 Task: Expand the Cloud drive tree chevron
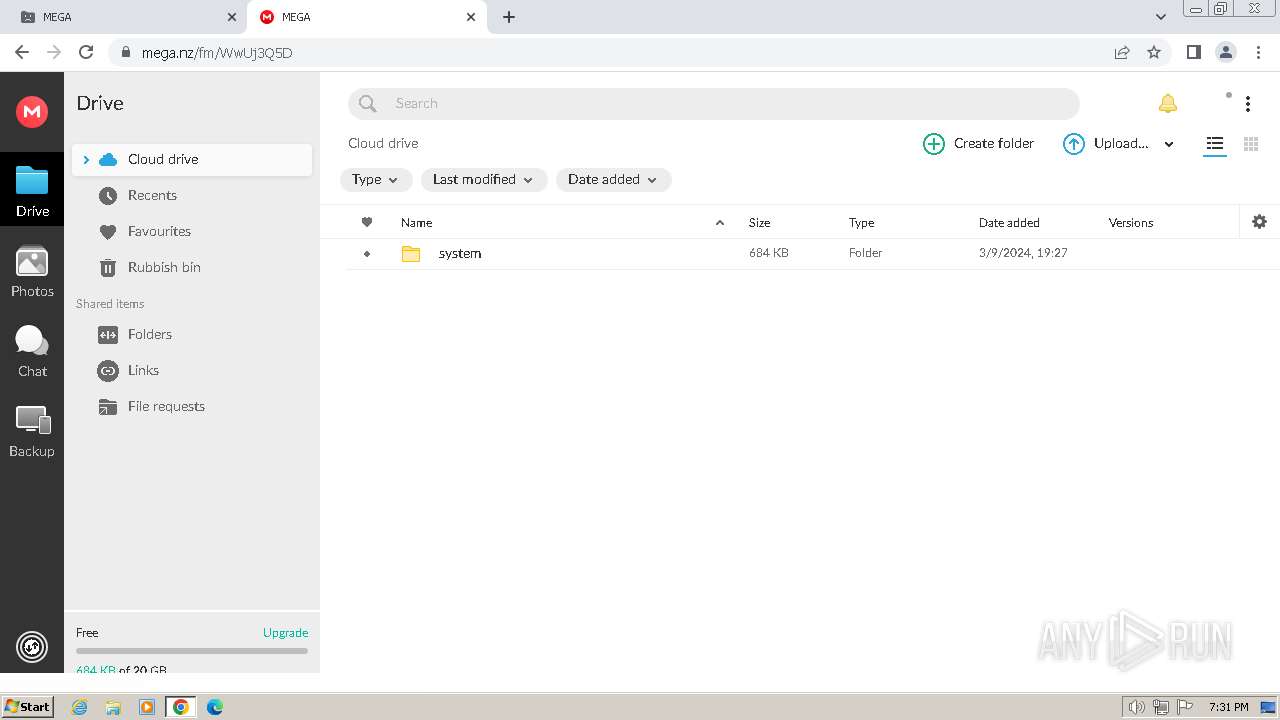pyautogui.click(x=86, y=159)
